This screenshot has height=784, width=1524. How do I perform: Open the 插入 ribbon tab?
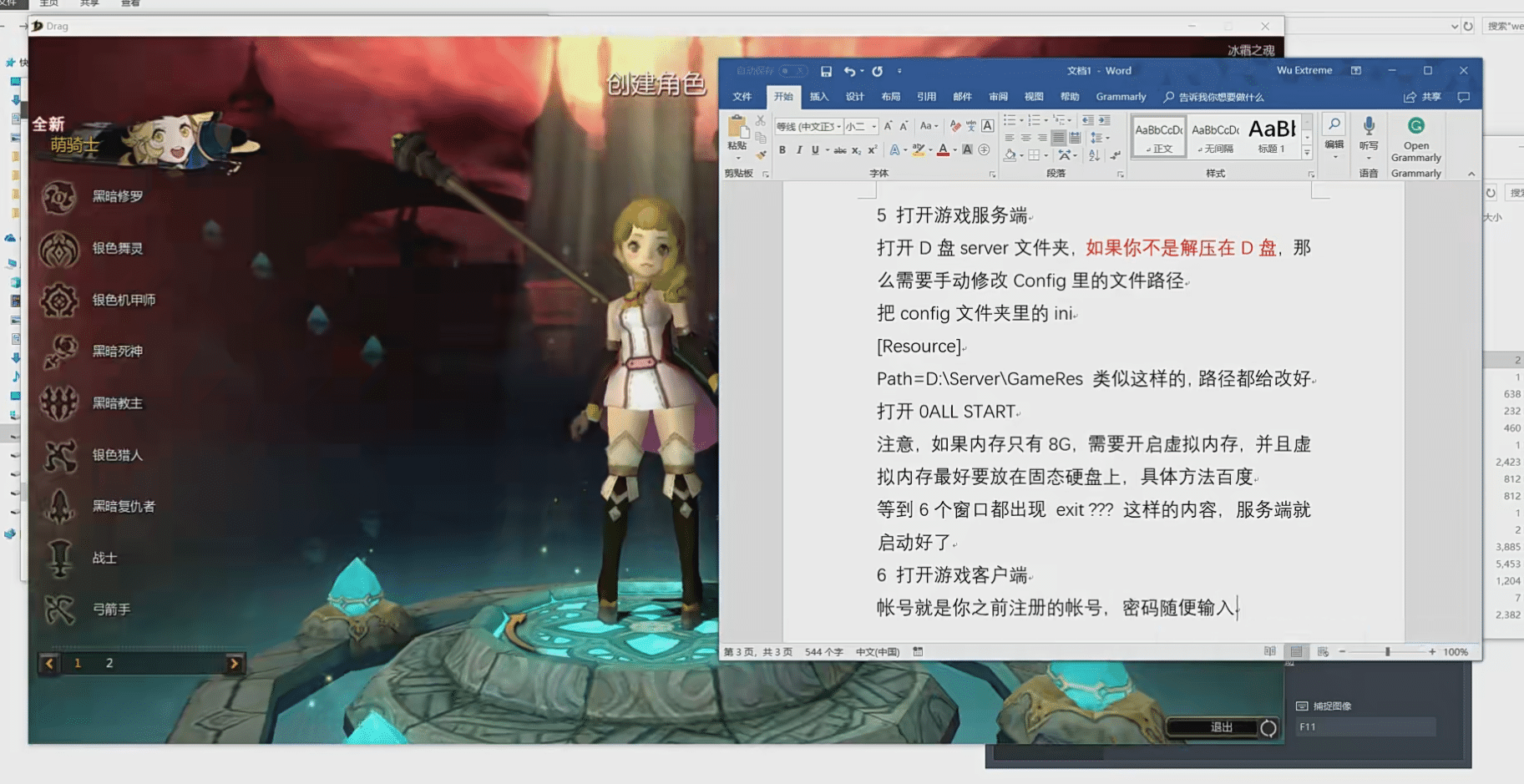[x=818, y=97]
